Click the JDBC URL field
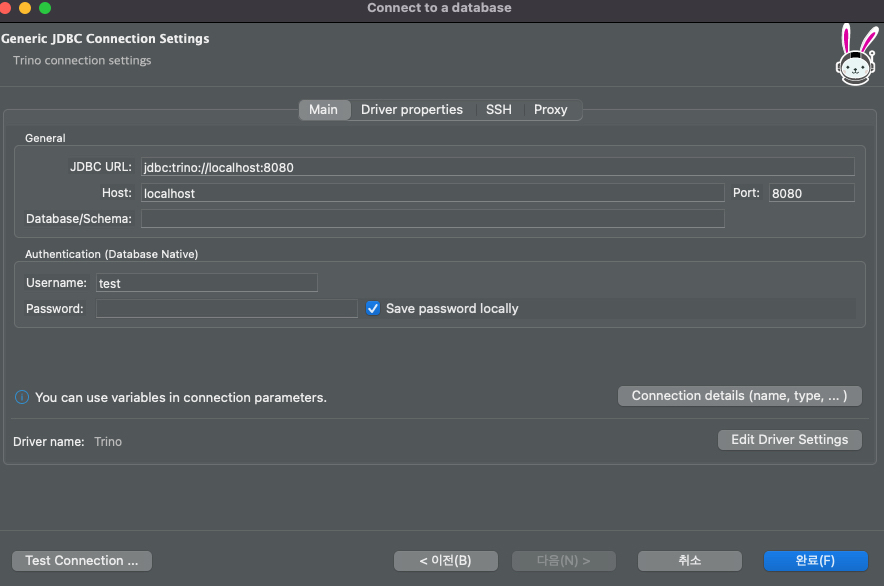Viewport: 884px width, 586px height. pos(497,167)
